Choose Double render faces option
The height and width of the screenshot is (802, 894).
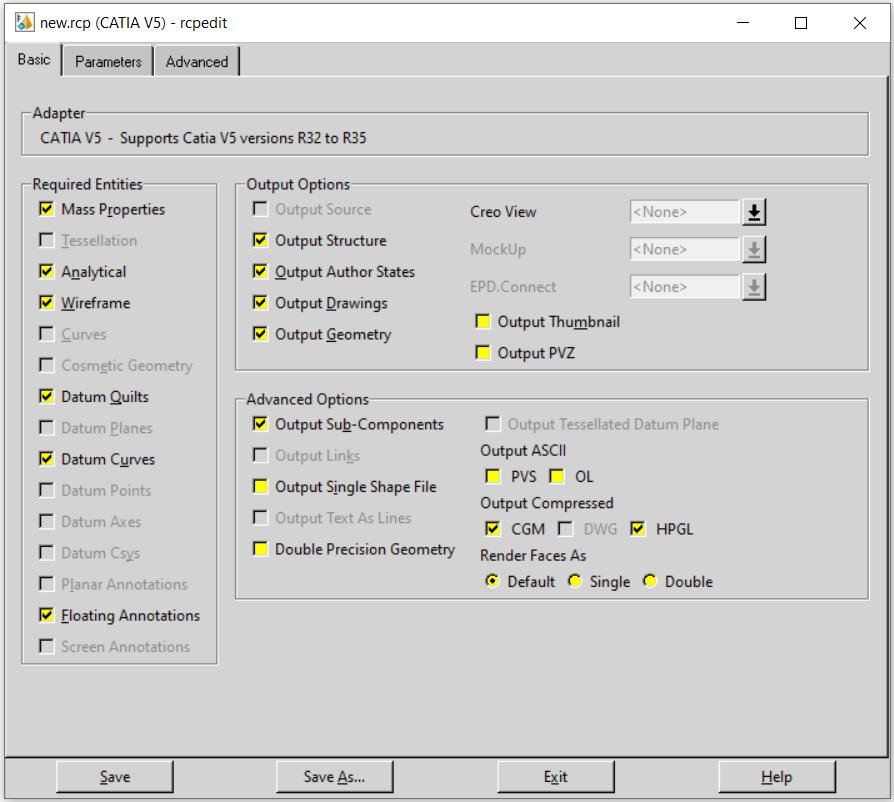[649, 581]
